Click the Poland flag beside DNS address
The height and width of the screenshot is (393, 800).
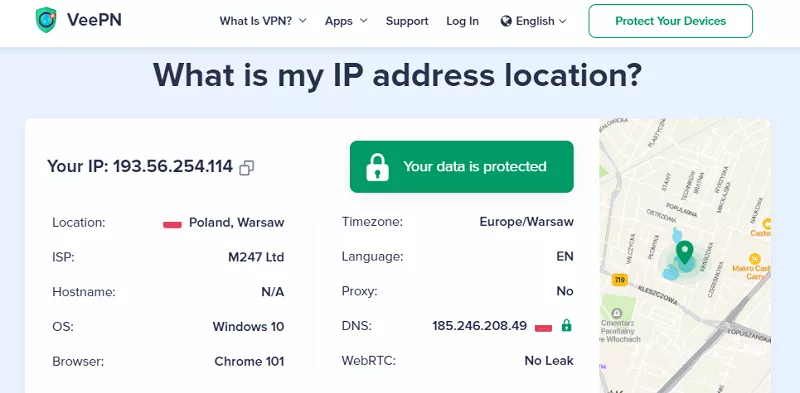click(543, 327)
